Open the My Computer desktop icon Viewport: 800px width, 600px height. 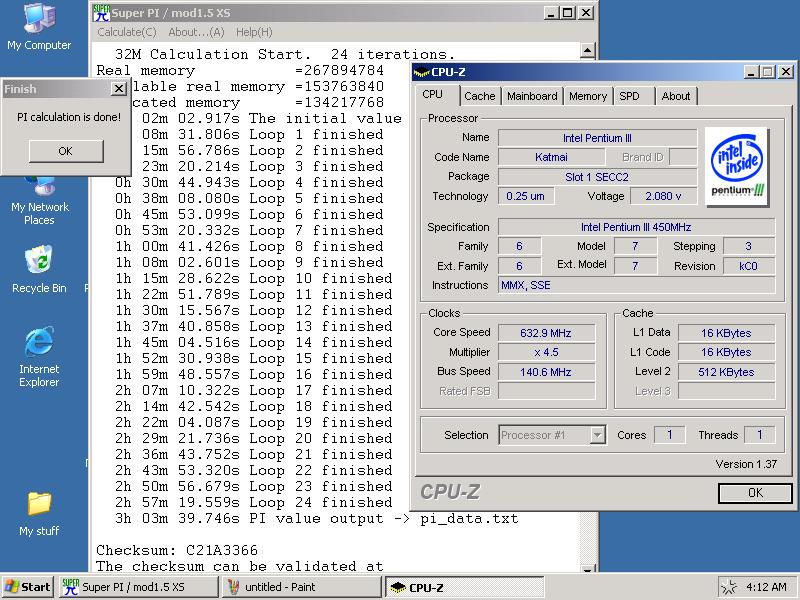click(39, 27)
